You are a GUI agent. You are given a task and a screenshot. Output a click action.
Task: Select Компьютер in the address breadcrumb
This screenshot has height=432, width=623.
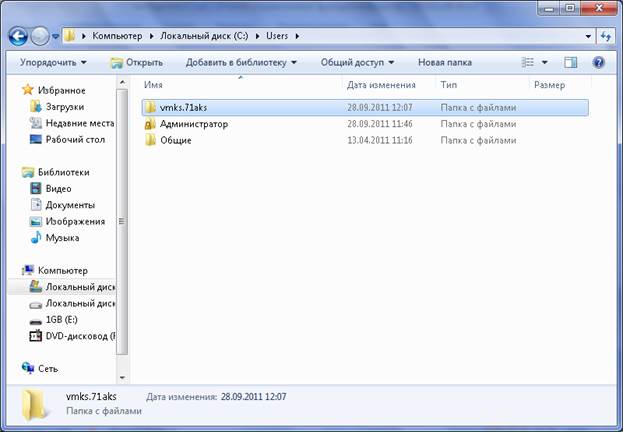pos(117,36)
